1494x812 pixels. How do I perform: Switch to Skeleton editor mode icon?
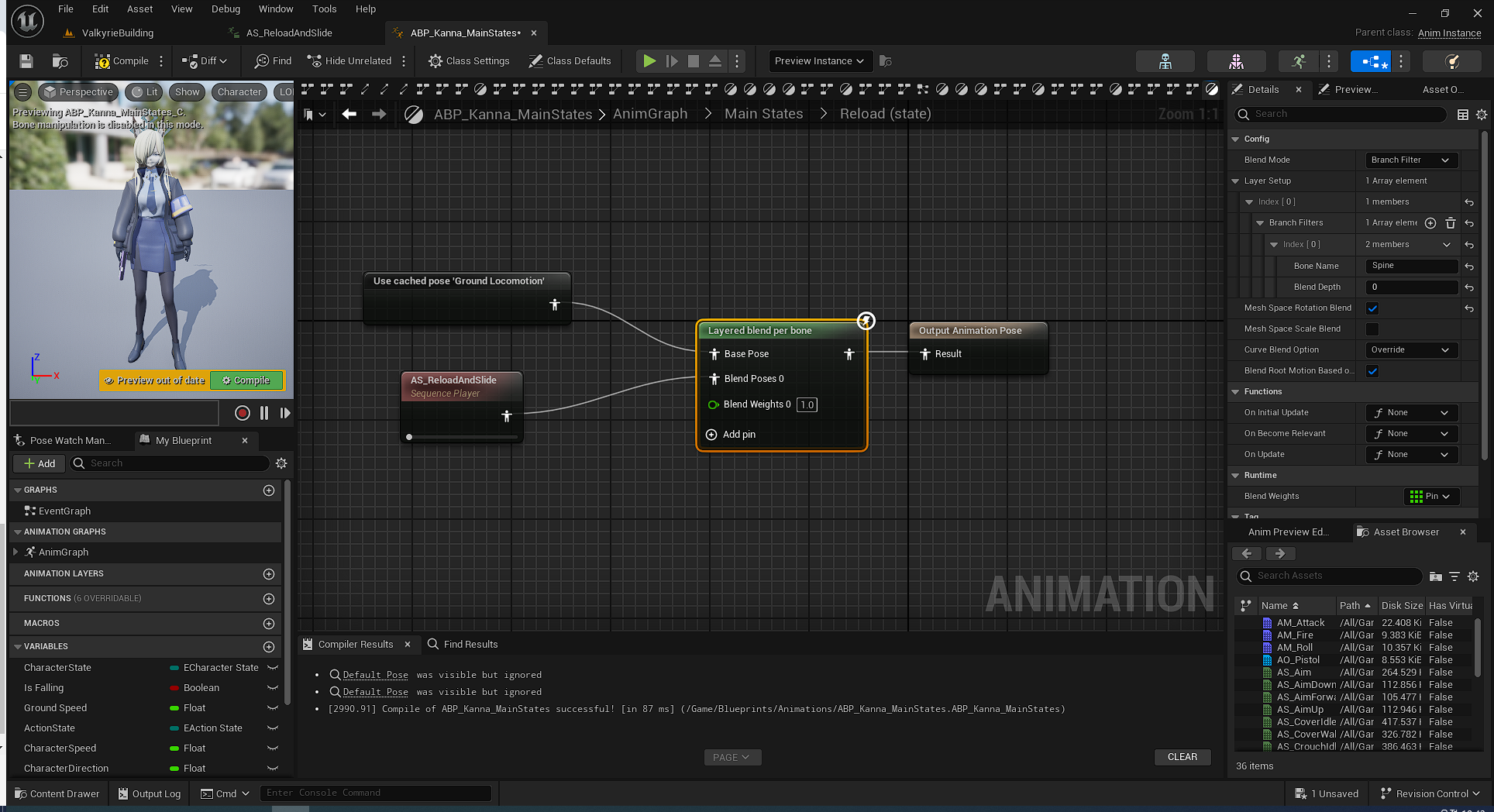click(x=1165, y=61)
